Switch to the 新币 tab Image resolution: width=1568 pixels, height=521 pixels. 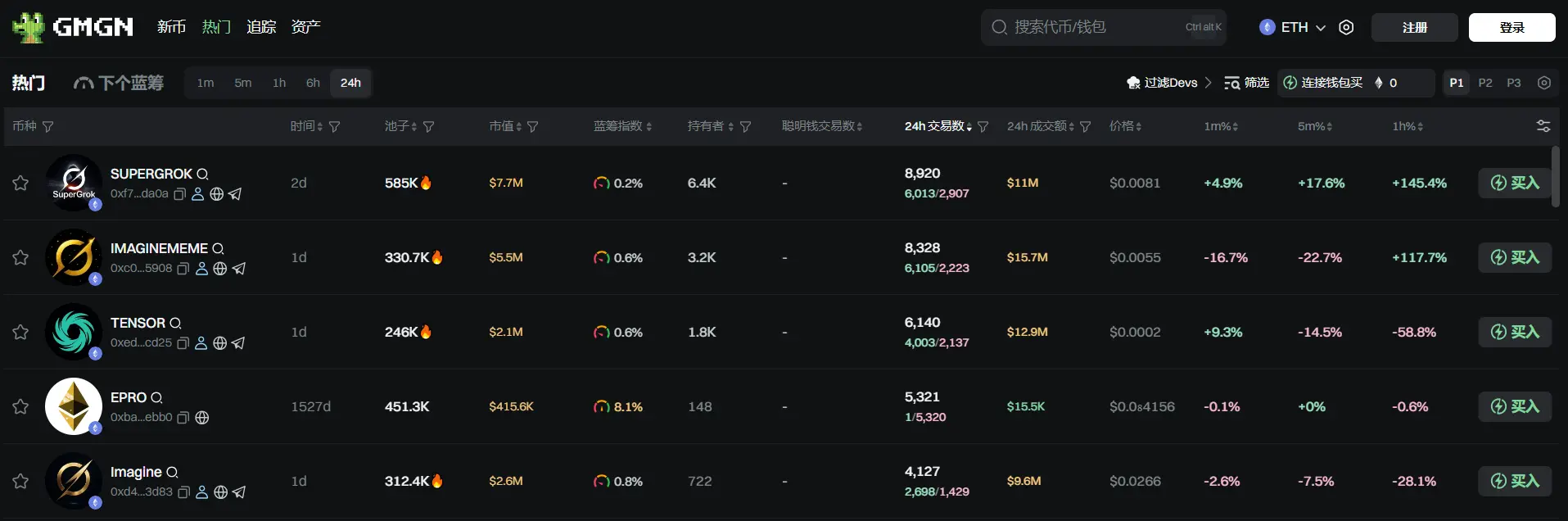171,27
